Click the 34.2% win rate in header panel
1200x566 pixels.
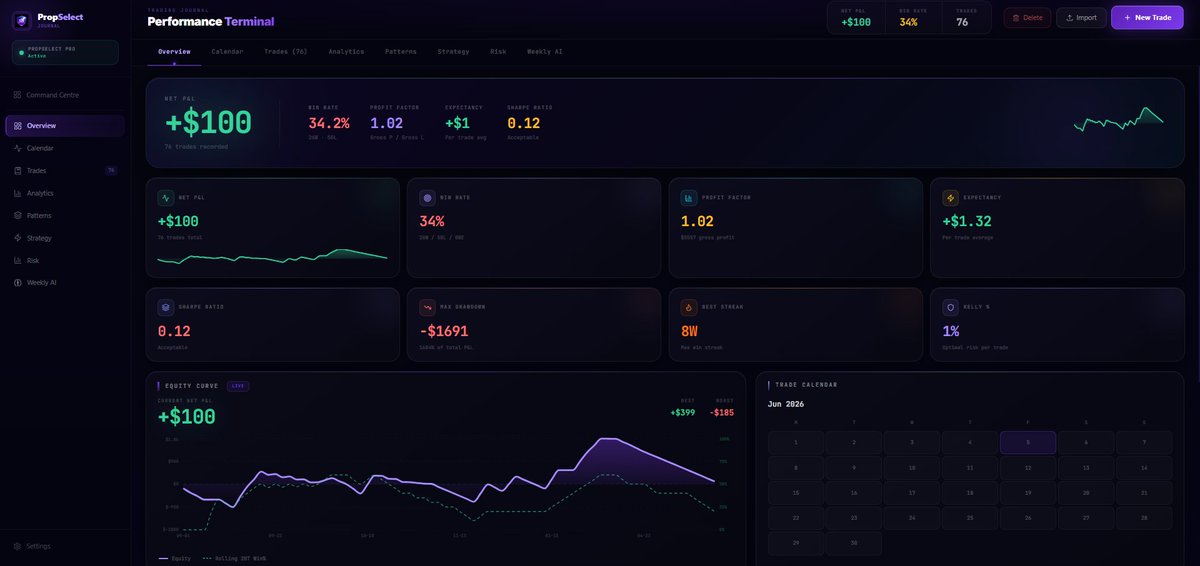(x=329, y=123)
